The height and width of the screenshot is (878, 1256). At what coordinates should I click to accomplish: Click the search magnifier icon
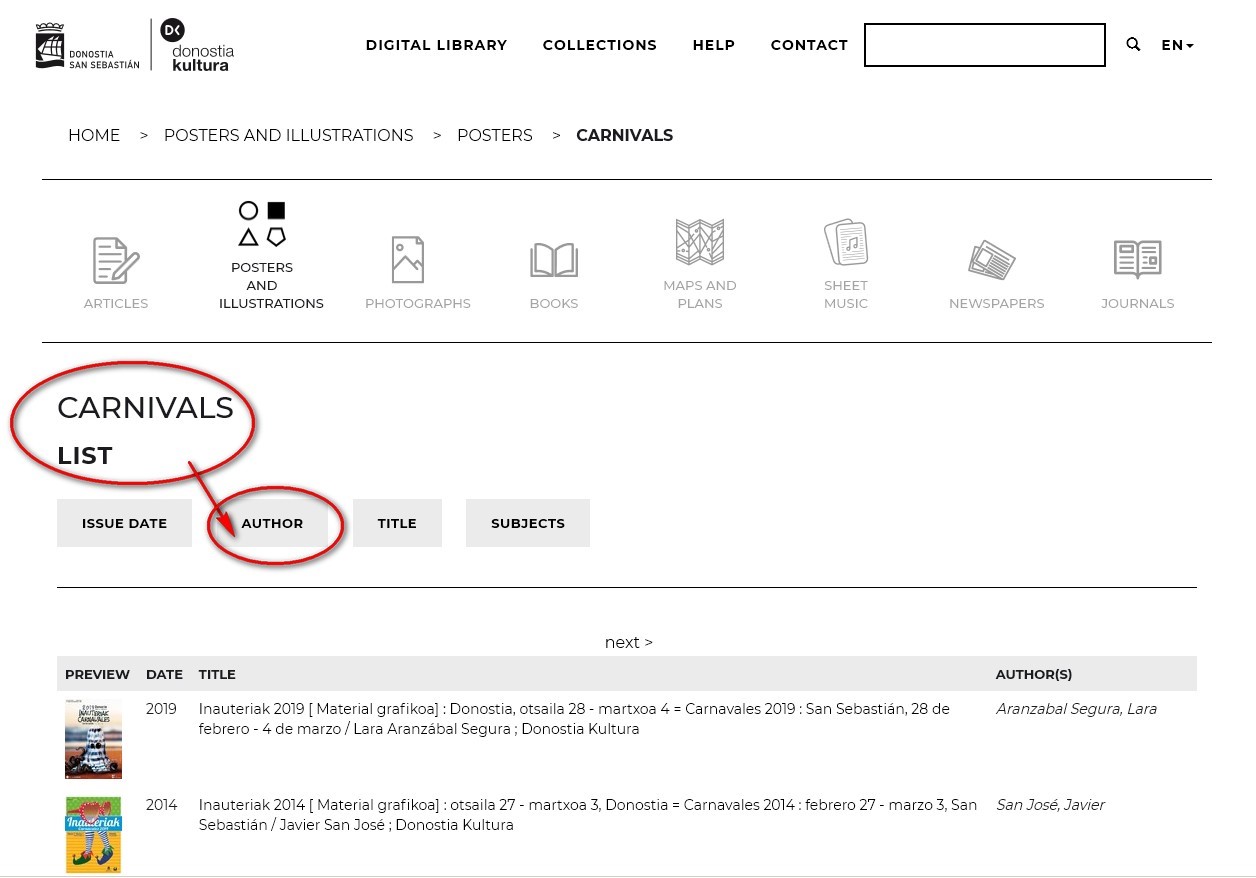pos(1133,44)
